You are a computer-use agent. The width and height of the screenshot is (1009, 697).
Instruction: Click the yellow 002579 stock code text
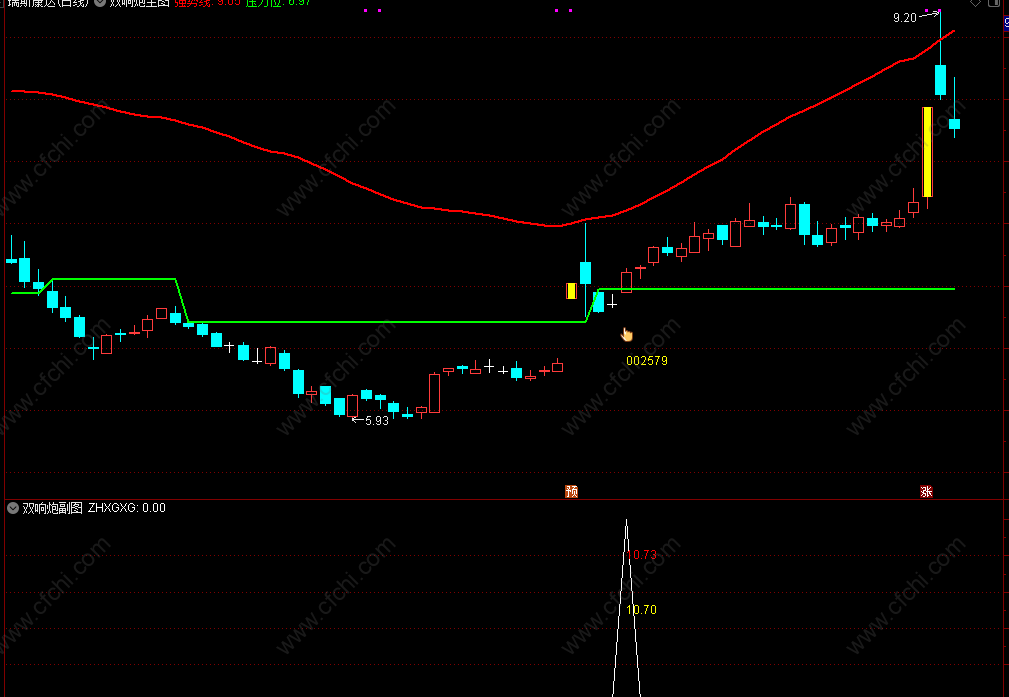647,361
